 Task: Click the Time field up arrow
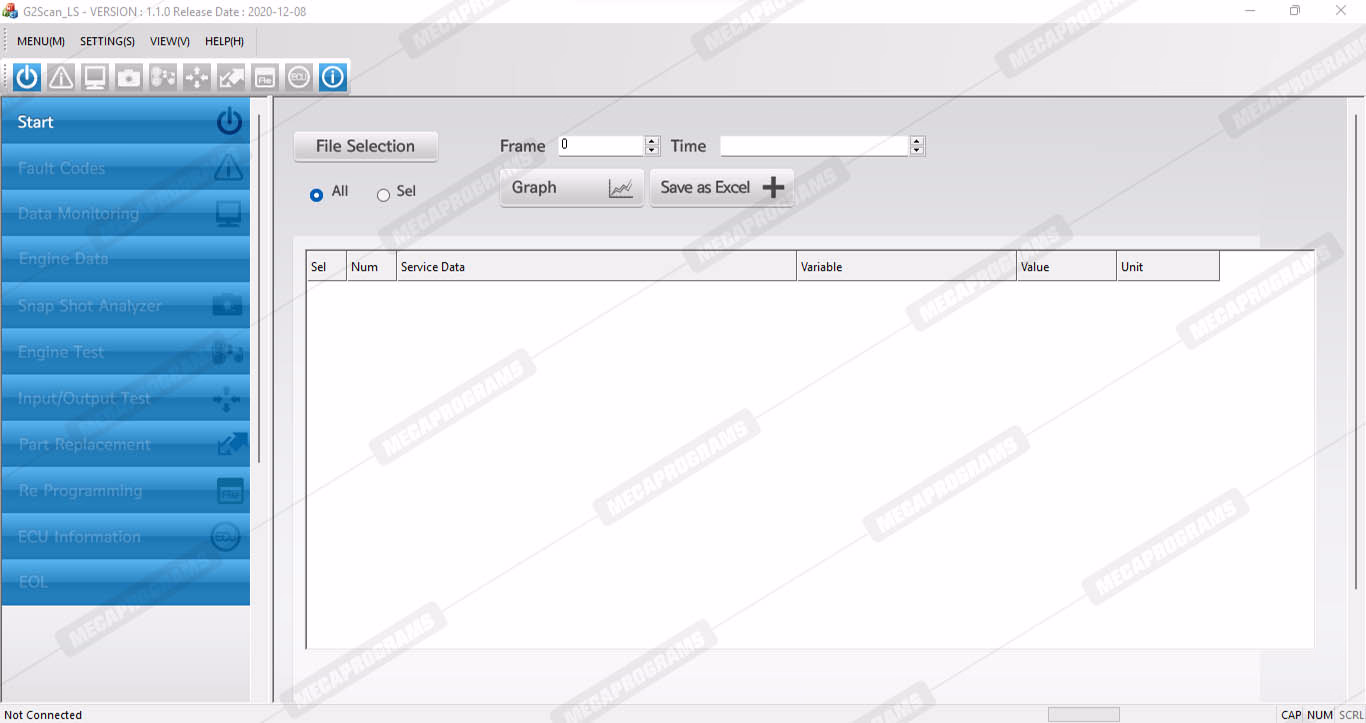(917, 141)
